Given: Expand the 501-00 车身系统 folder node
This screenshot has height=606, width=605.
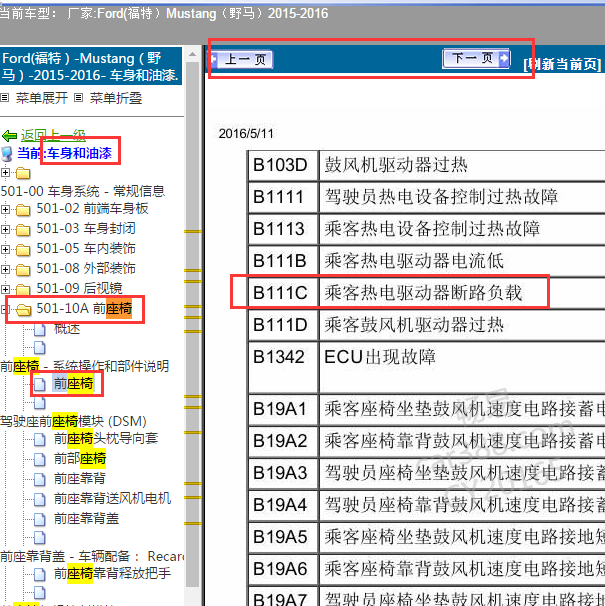Looking at the screenshot, I should click(5, 172).
